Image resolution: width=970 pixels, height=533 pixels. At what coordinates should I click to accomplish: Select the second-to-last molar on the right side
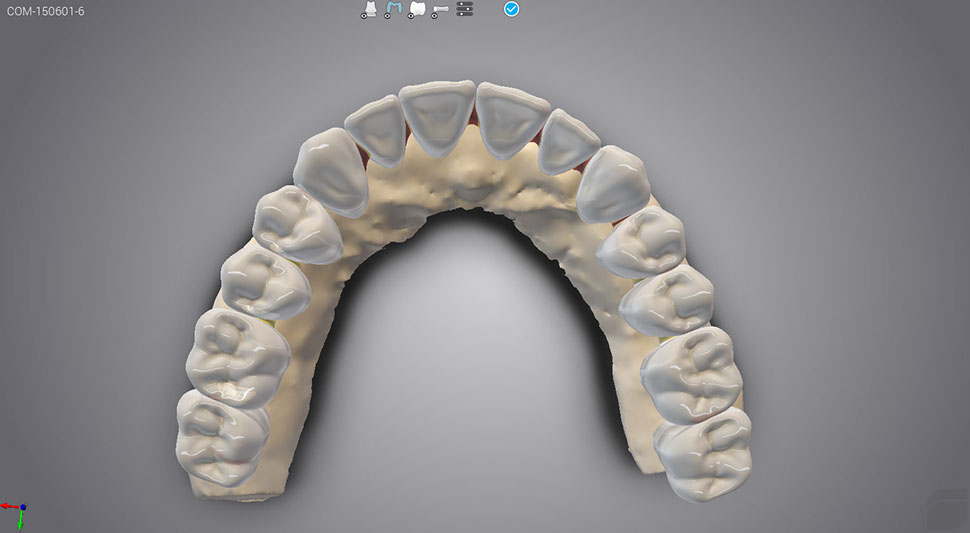(691, 370)
